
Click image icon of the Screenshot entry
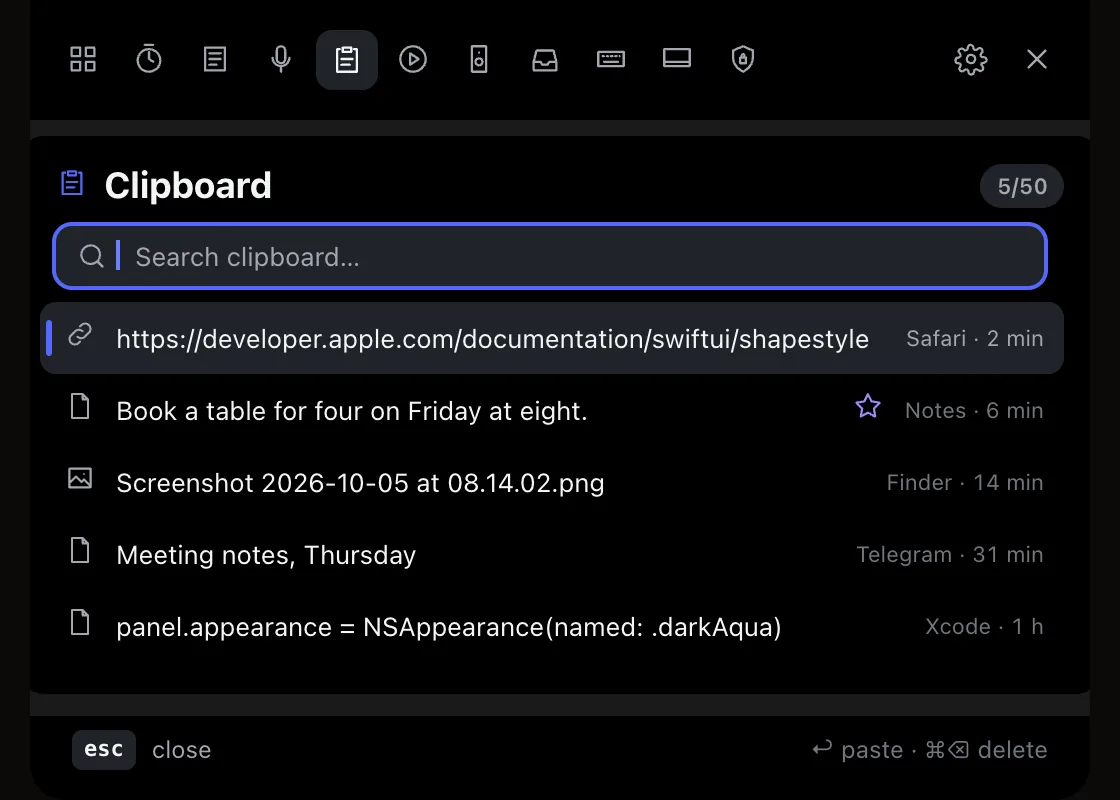pyautogui.click(x=80, y=478)
